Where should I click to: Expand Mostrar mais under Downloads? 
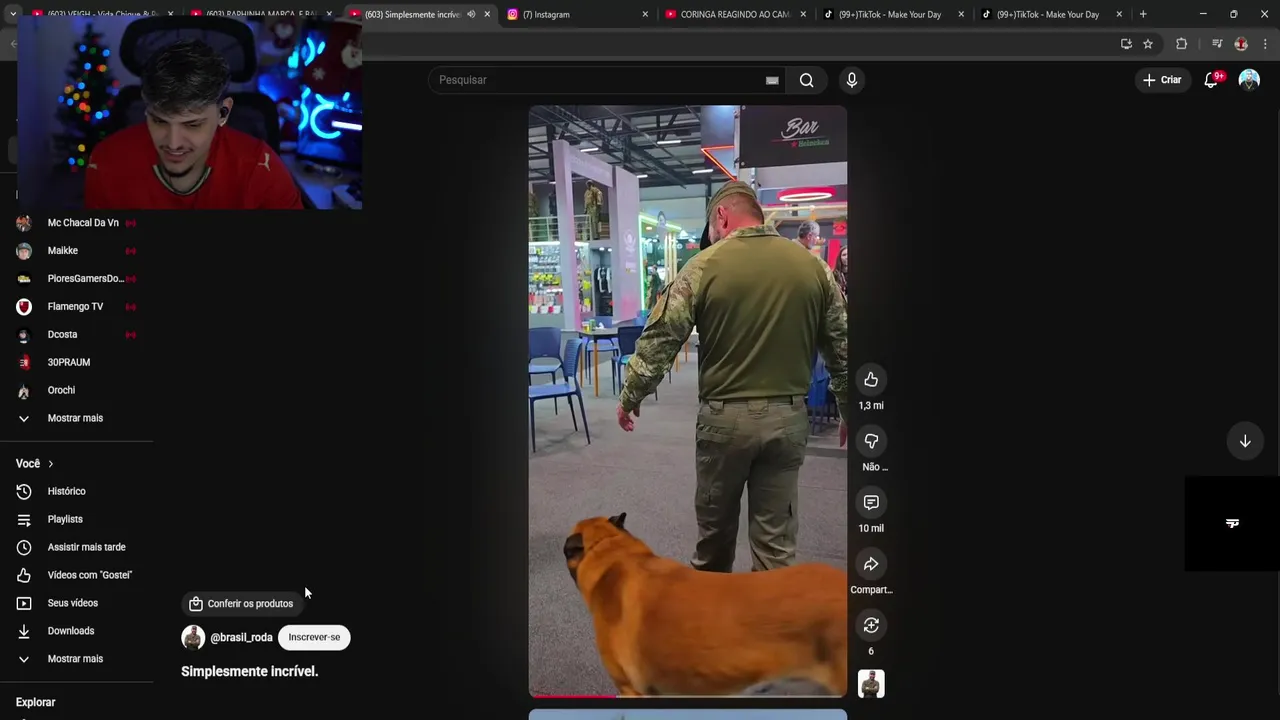76,659
